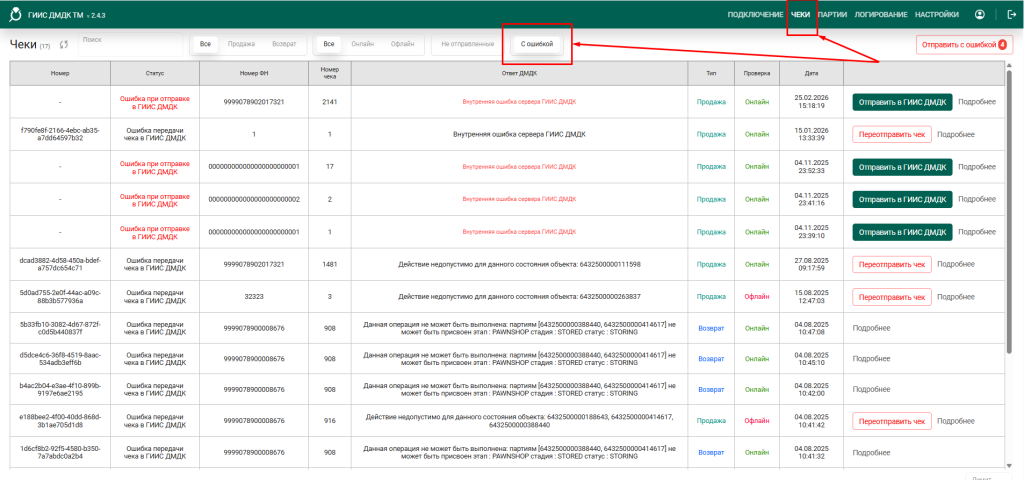Go to the ЛОГИРОВАНИЕ tab
The image size is (1024, 480).
(x=881, y=15)
